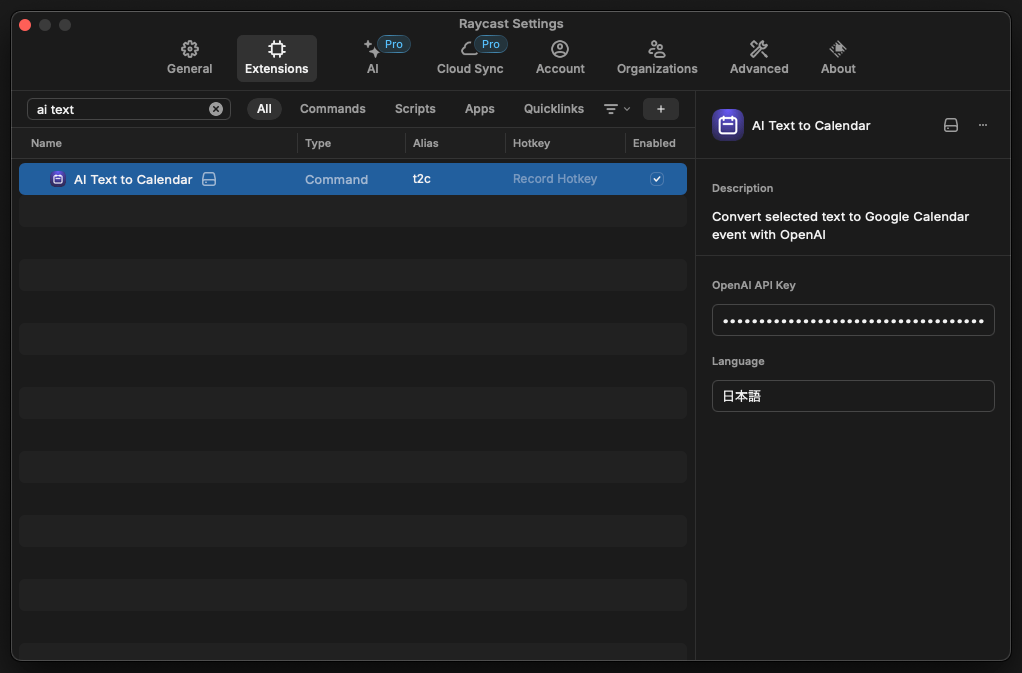Click the Command type cell
The image size is (1022, 673).
tap(336, 179)
